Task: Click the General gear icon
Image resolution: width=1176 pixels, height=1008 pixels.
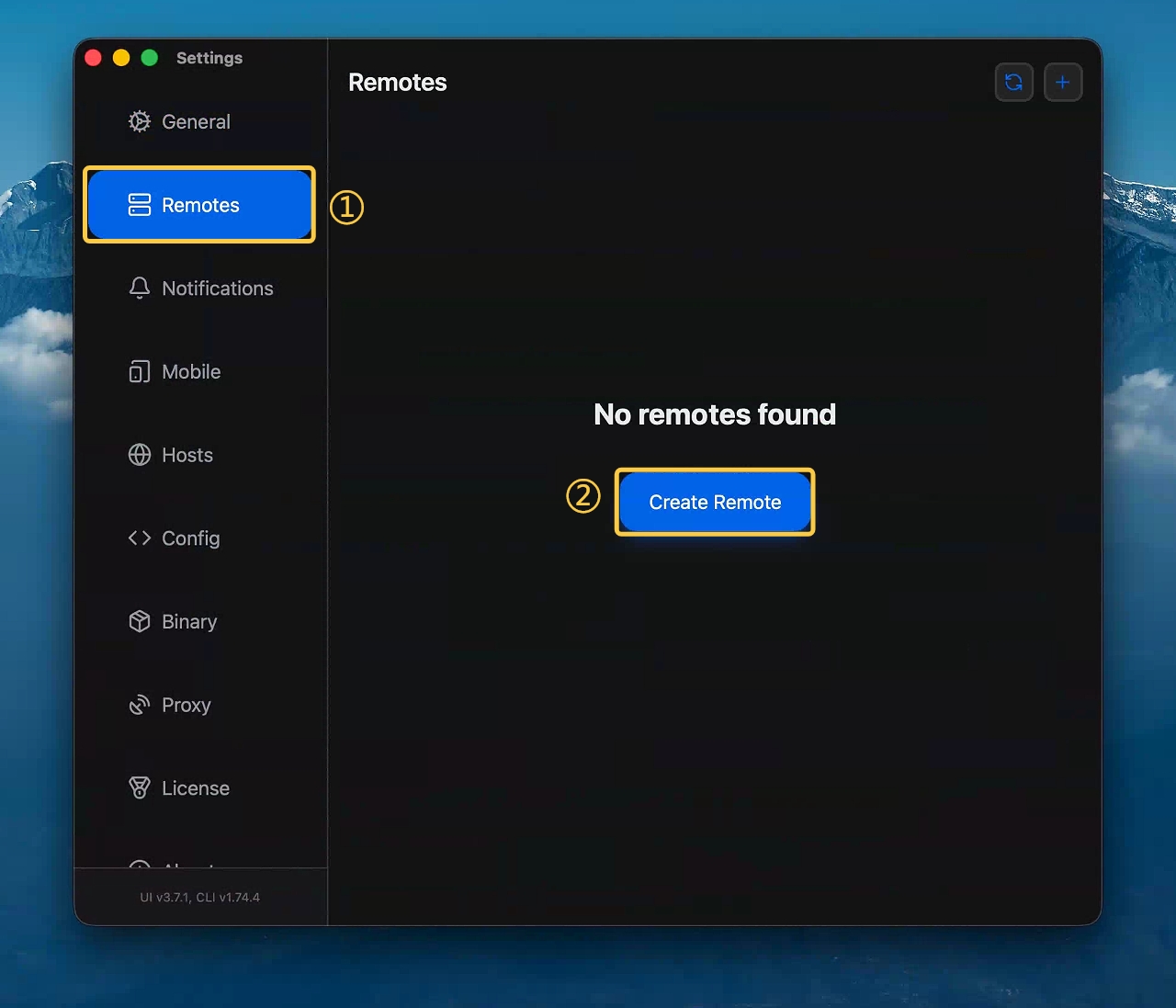Action: pos(140,121)
